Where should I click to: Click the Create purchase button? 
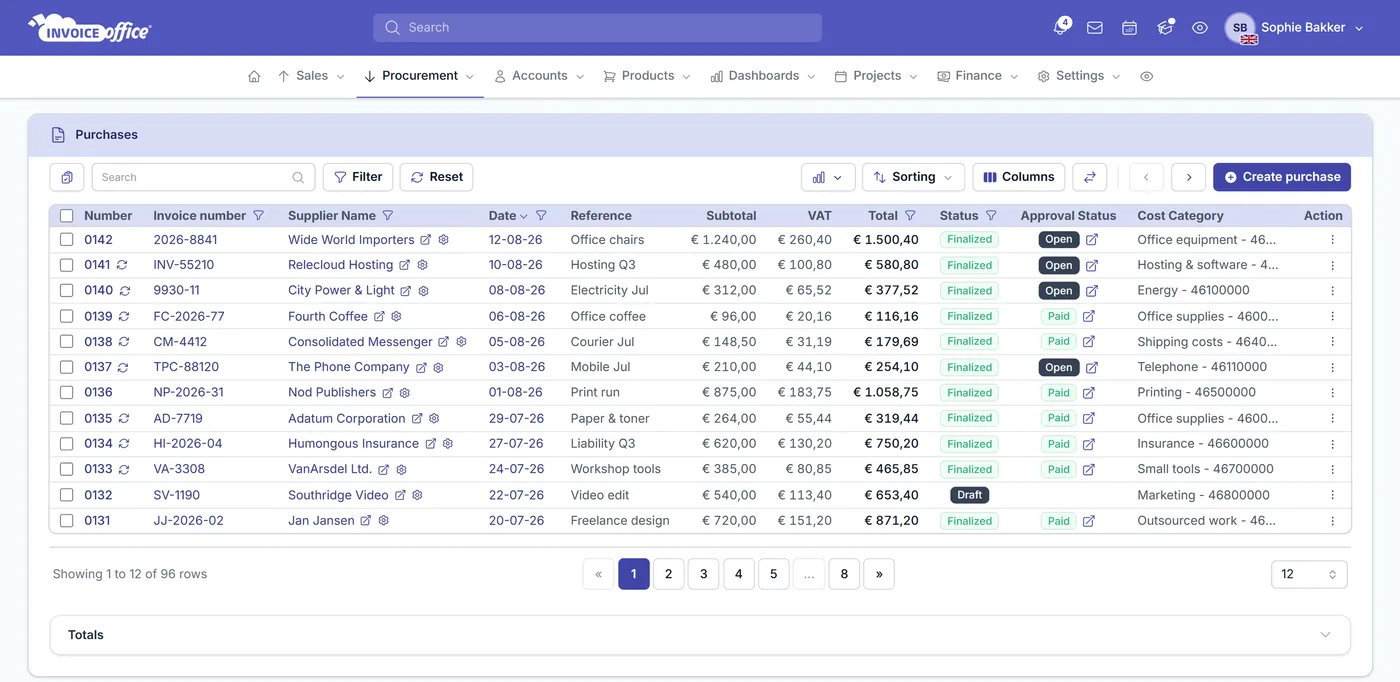[x=1282, y=177]
